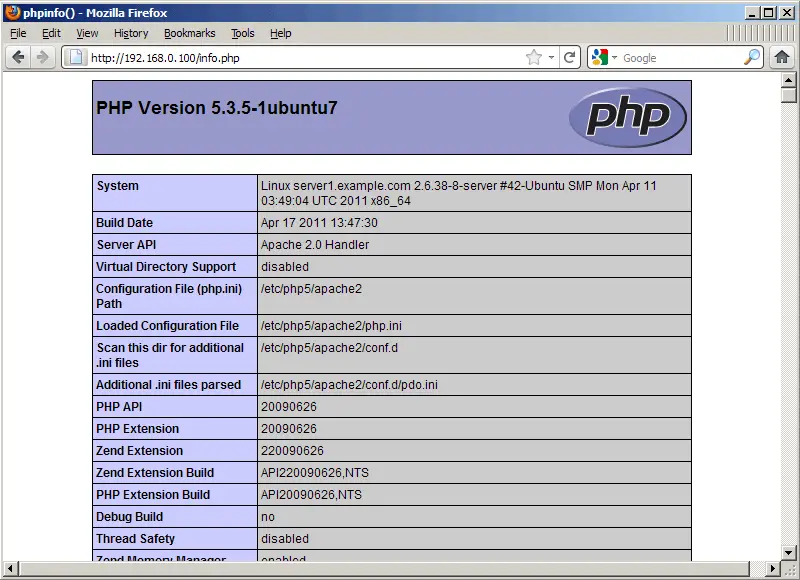Click the horizontal scrollbar right arrow

click(x=772, y=568)
